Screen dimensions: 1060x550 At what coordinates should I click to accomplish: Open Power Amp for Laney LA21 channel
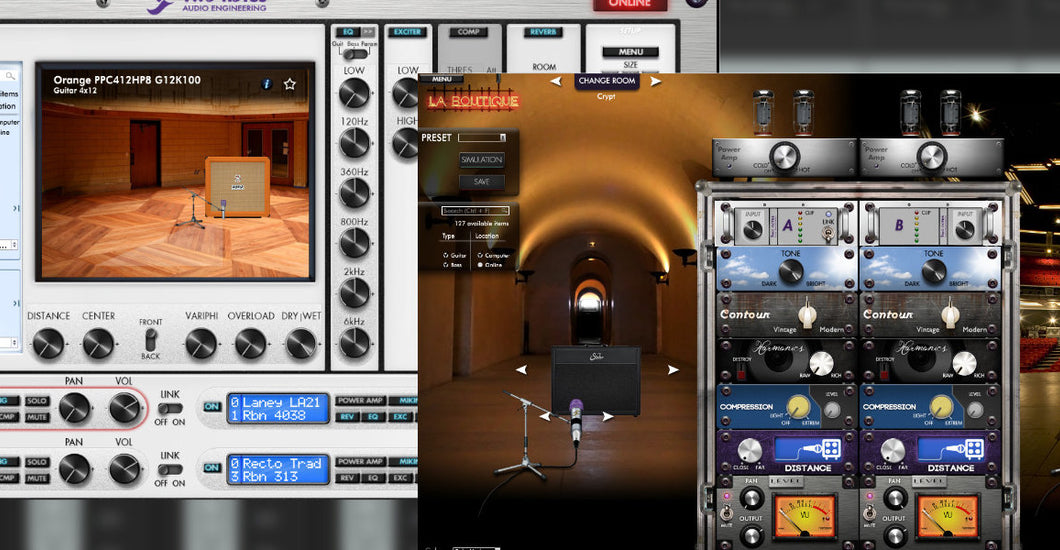360,400
